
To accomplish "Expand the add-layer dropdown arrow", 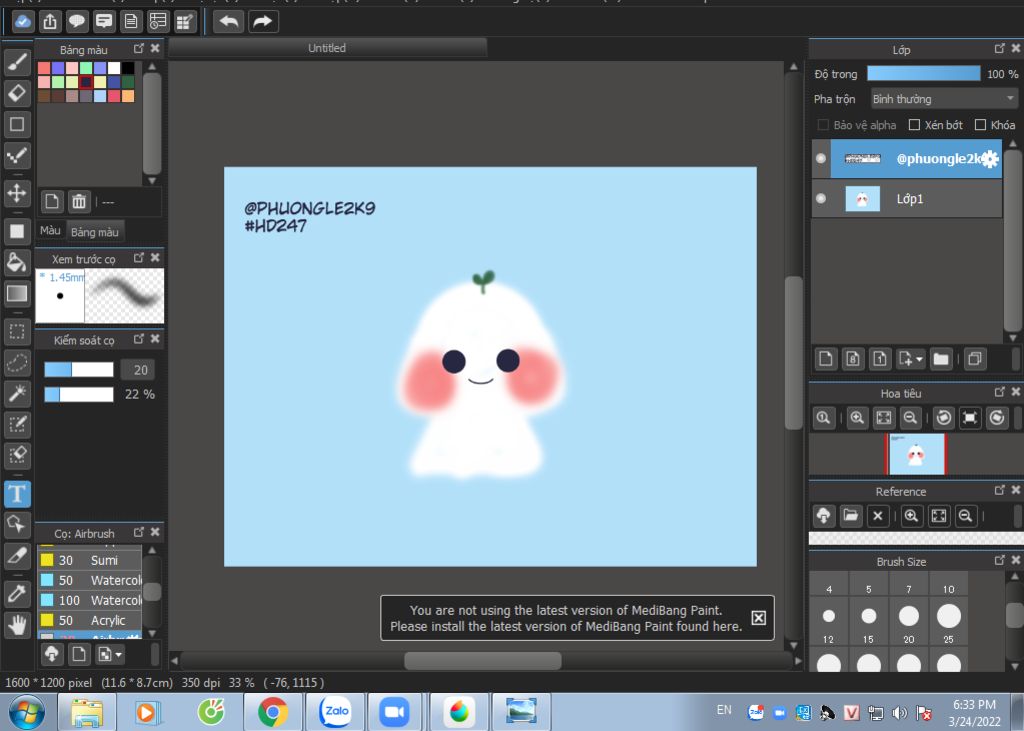I will (x=920, y=359).
